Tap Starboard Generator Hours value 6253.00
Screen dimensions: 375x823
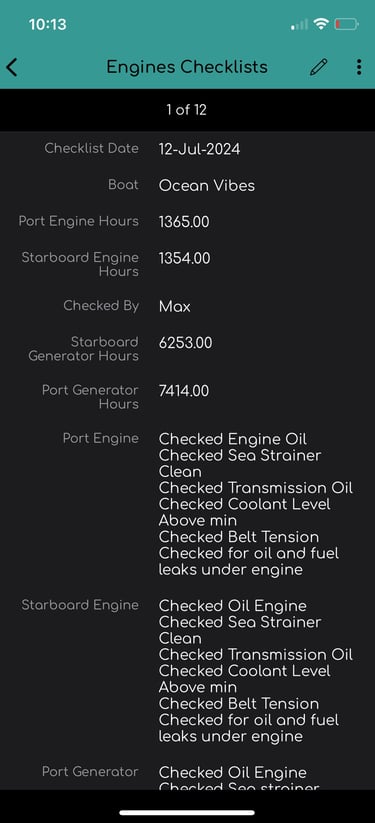tap(185, 343)
